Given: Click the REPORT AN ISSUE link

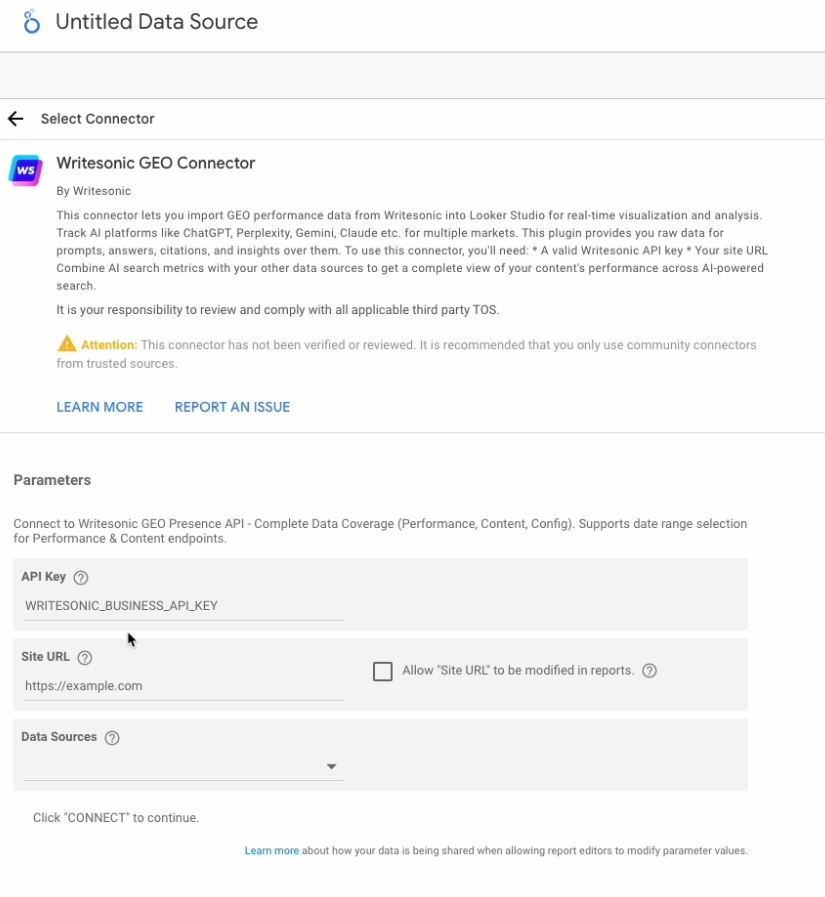Looking at the screenshot, I should 232,407.
